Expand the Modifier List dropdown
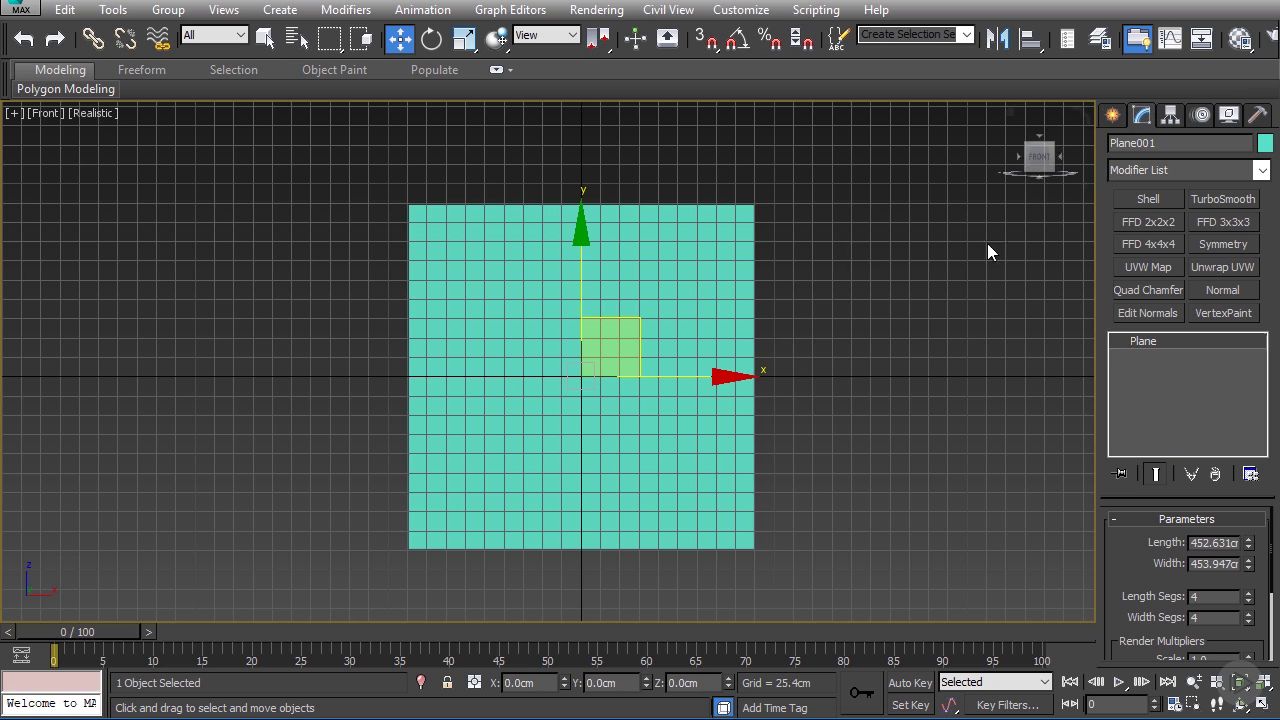Screen dimensions: 1280x720 (x=1188, y=170)
